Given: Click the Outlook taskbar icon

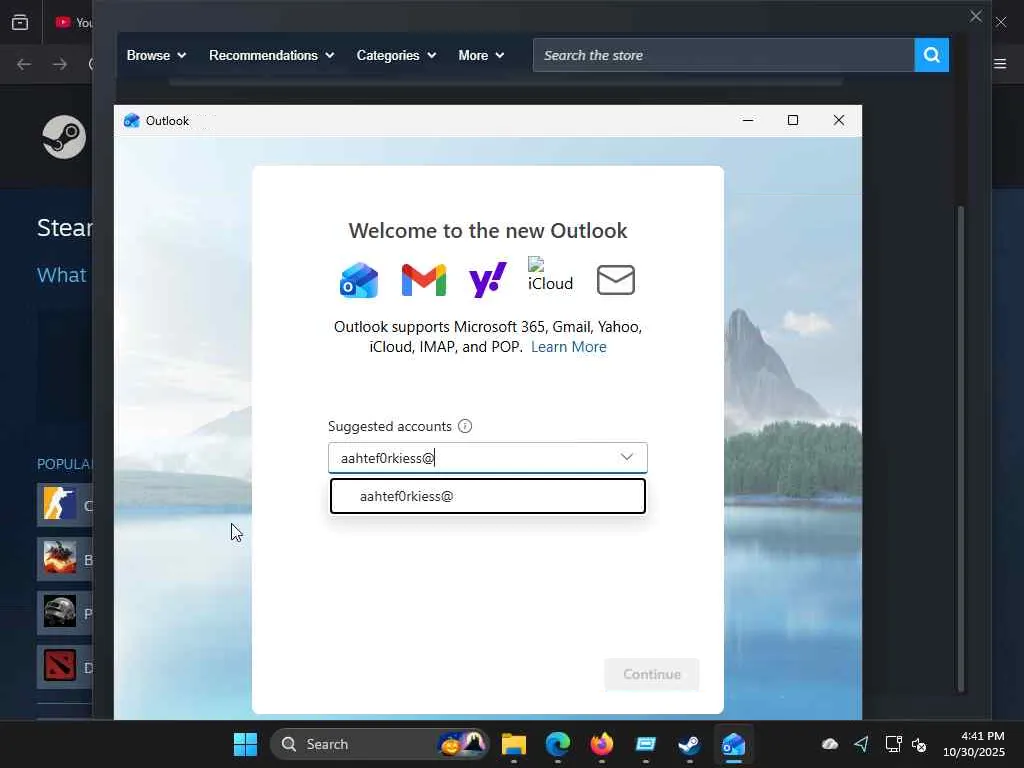Looking at the screenshot, I should tap(733, 744).
